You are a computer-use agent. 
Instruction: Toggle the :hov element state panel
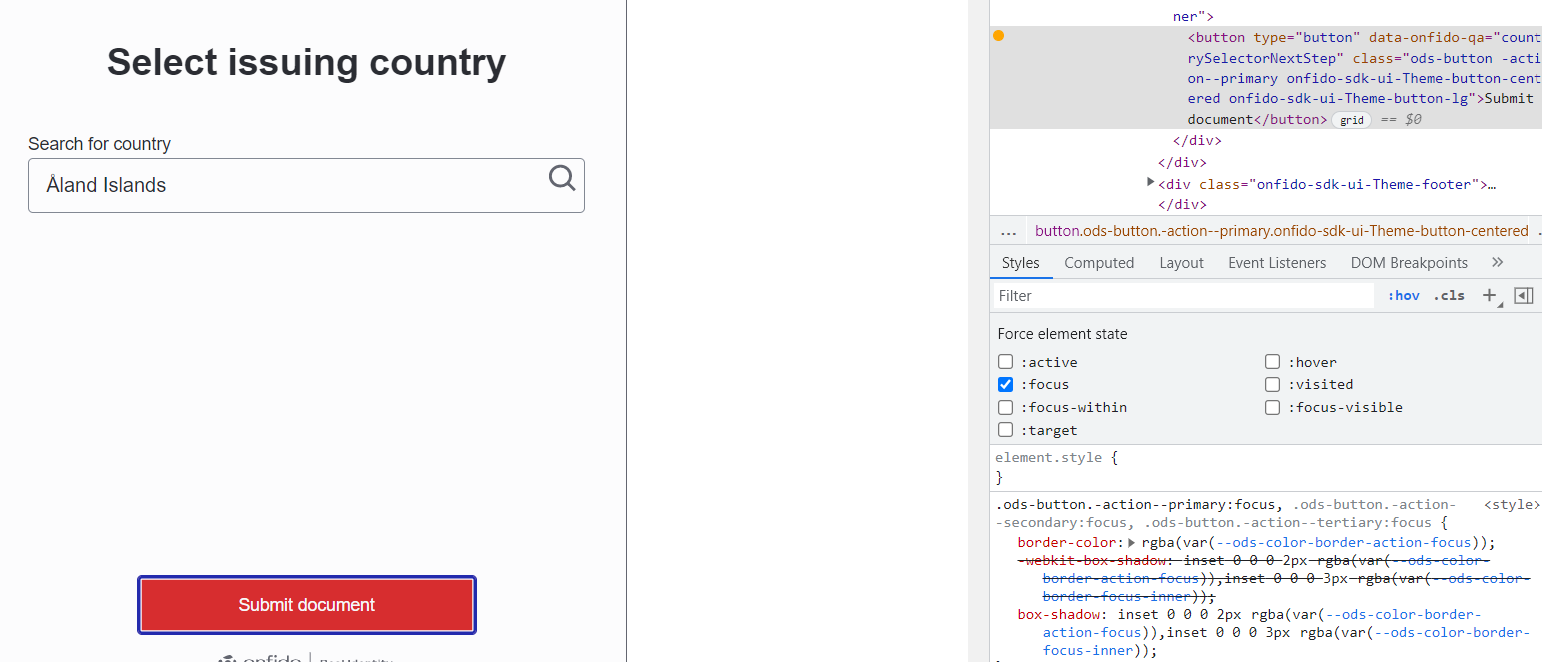coord(1403,295)
